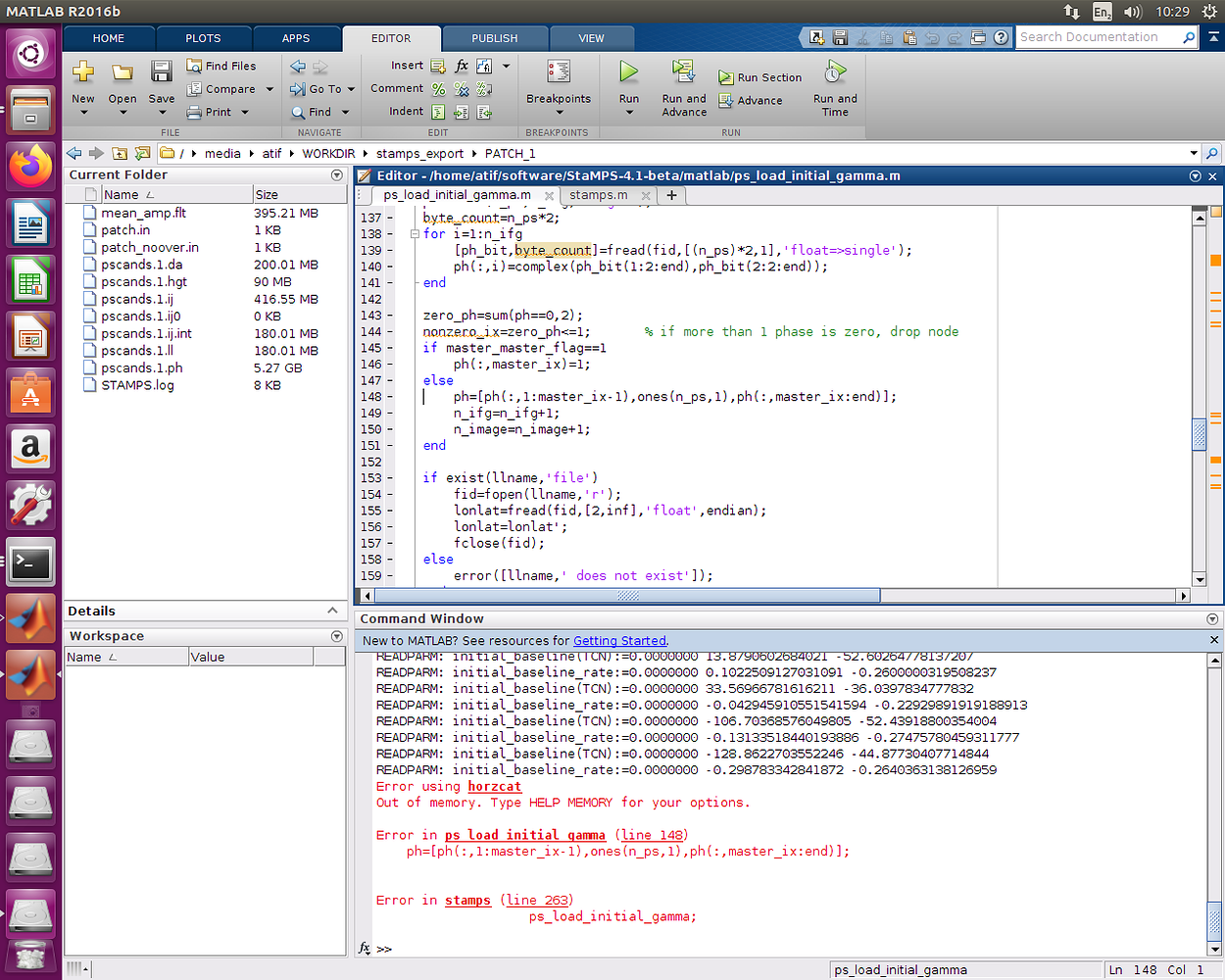The width and height of the screenshot is (1225, 980).
Task: Switch to the stamps.m editor tab
Action: [598, 195]
